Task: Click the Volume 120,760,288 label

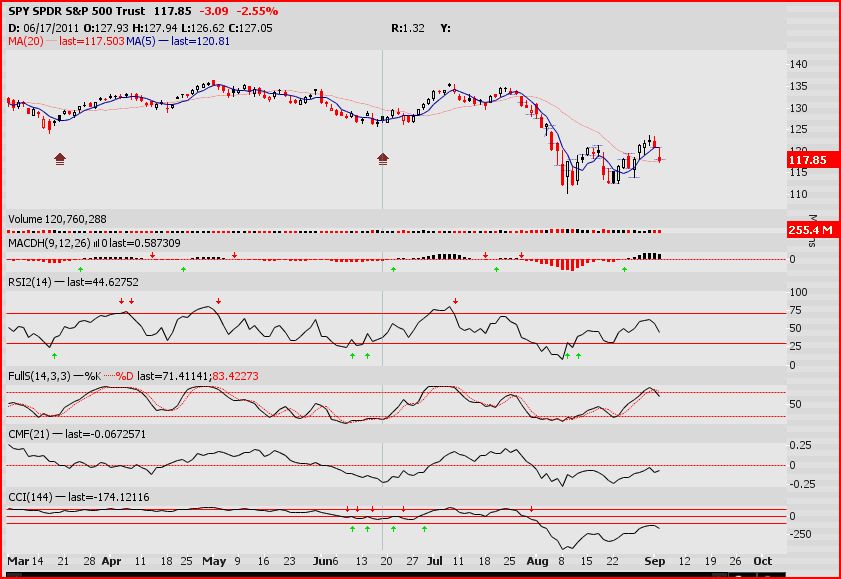Action: (x=57, y=219)
